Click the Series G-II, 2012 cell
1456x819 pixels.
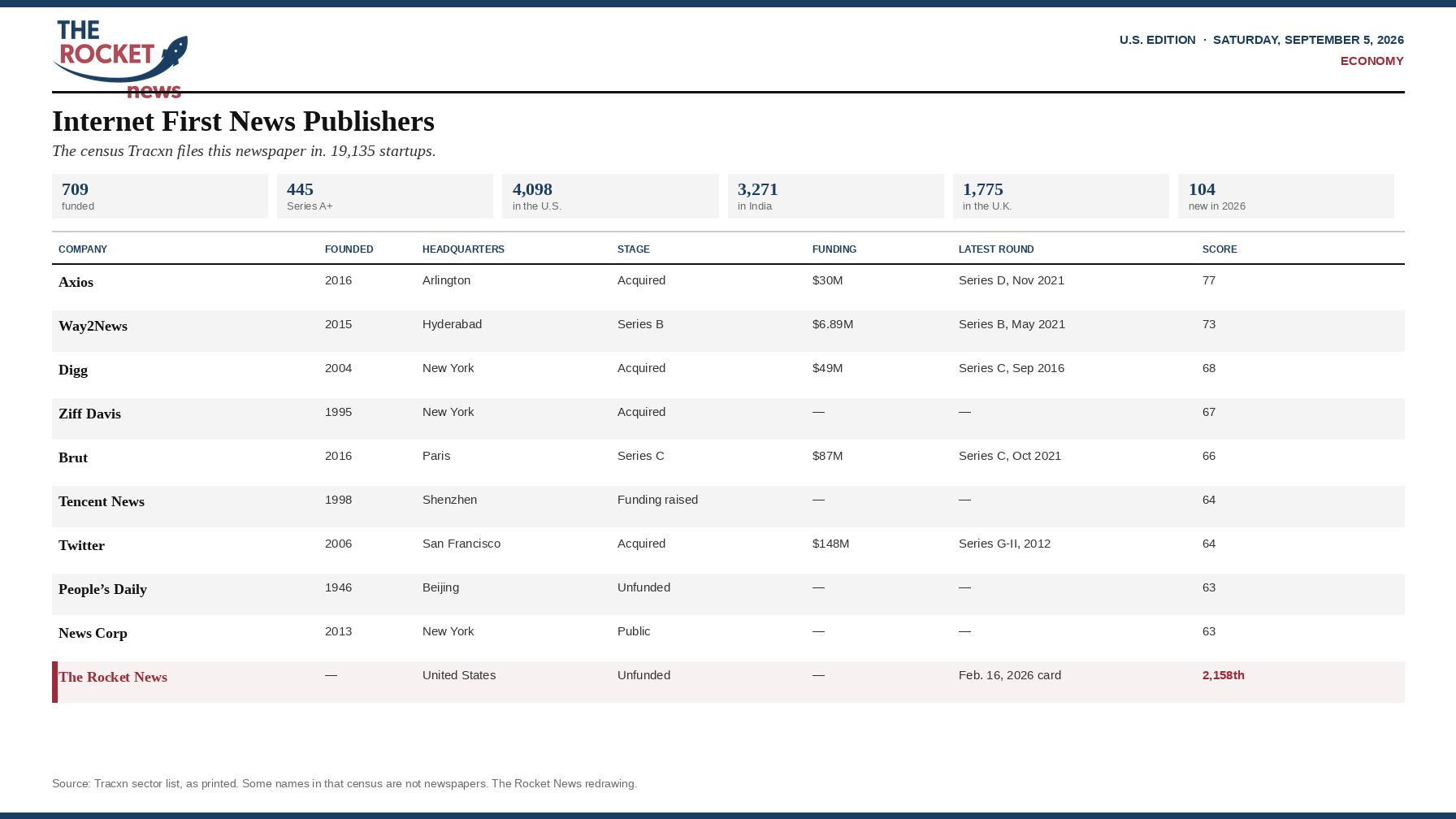pos(1004,544)
